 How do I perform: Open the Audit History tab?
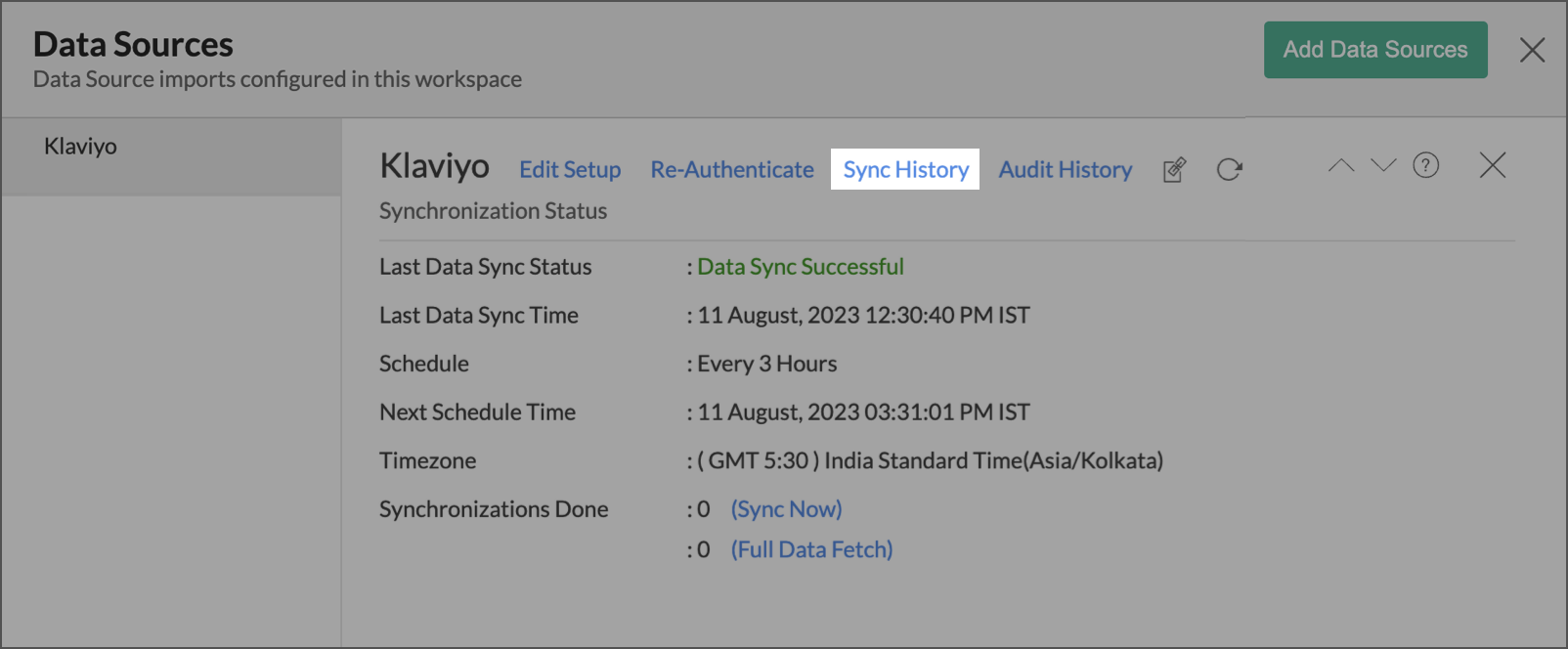pyautogui.click(x=1065, y=170)
